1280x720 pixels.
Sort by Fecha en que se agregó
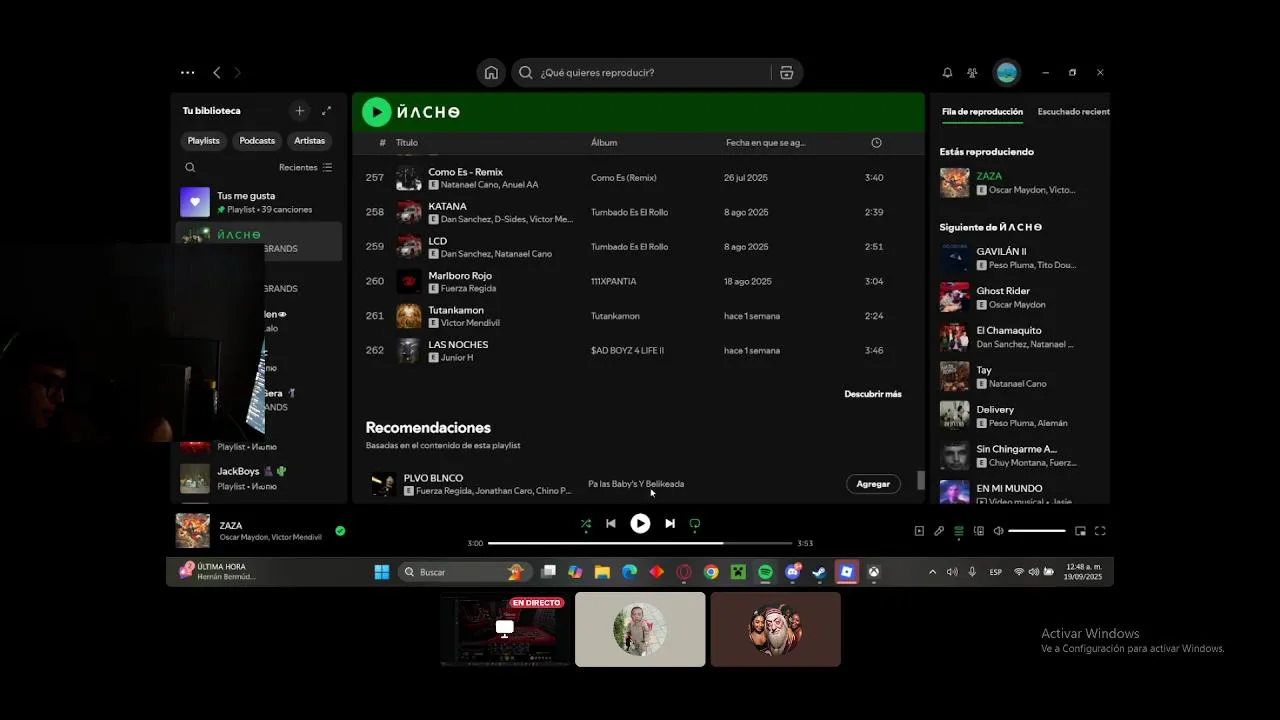click(x=765, y=143)
